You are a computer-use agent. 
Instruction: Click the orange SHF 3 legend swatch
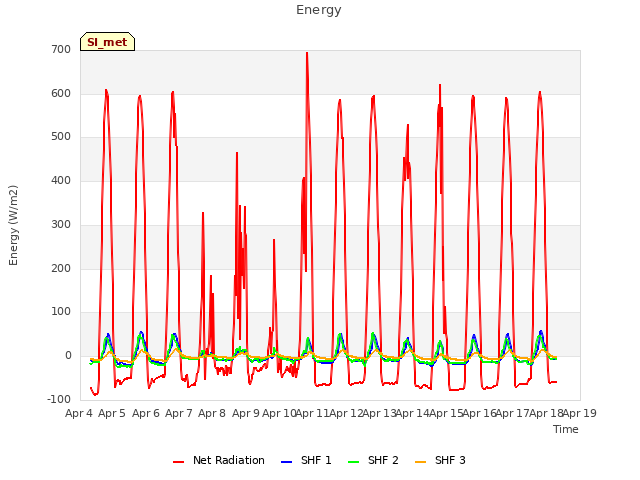pyautogui.click(x=421, y=462)
